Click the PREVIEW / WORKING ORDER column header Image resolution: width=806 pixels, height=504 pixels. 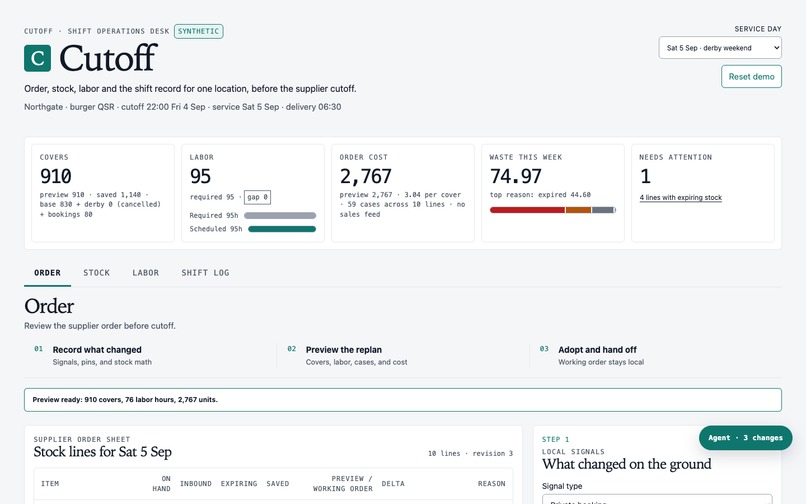[343, 483]
